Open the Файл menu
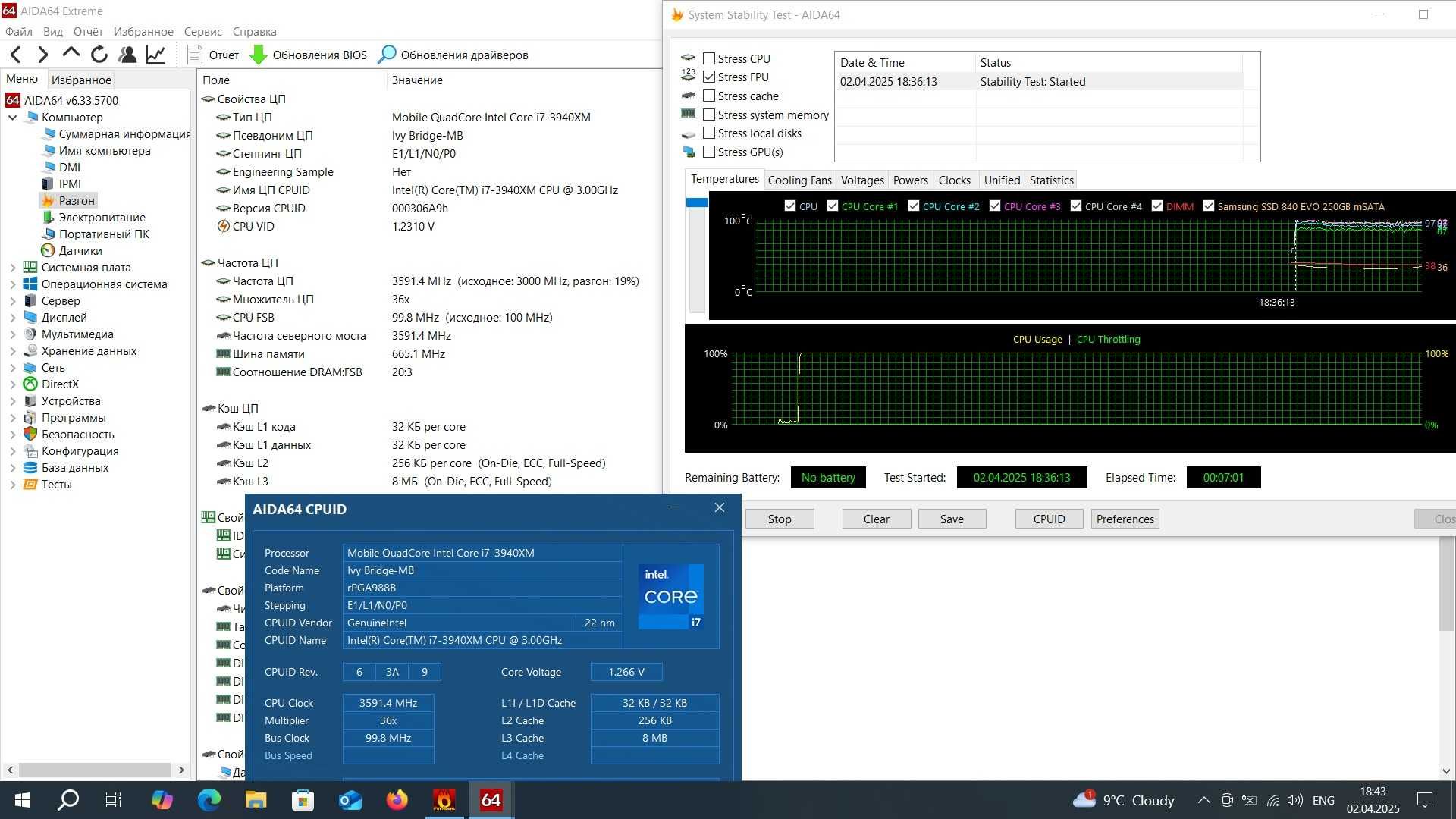 point(19,31)
